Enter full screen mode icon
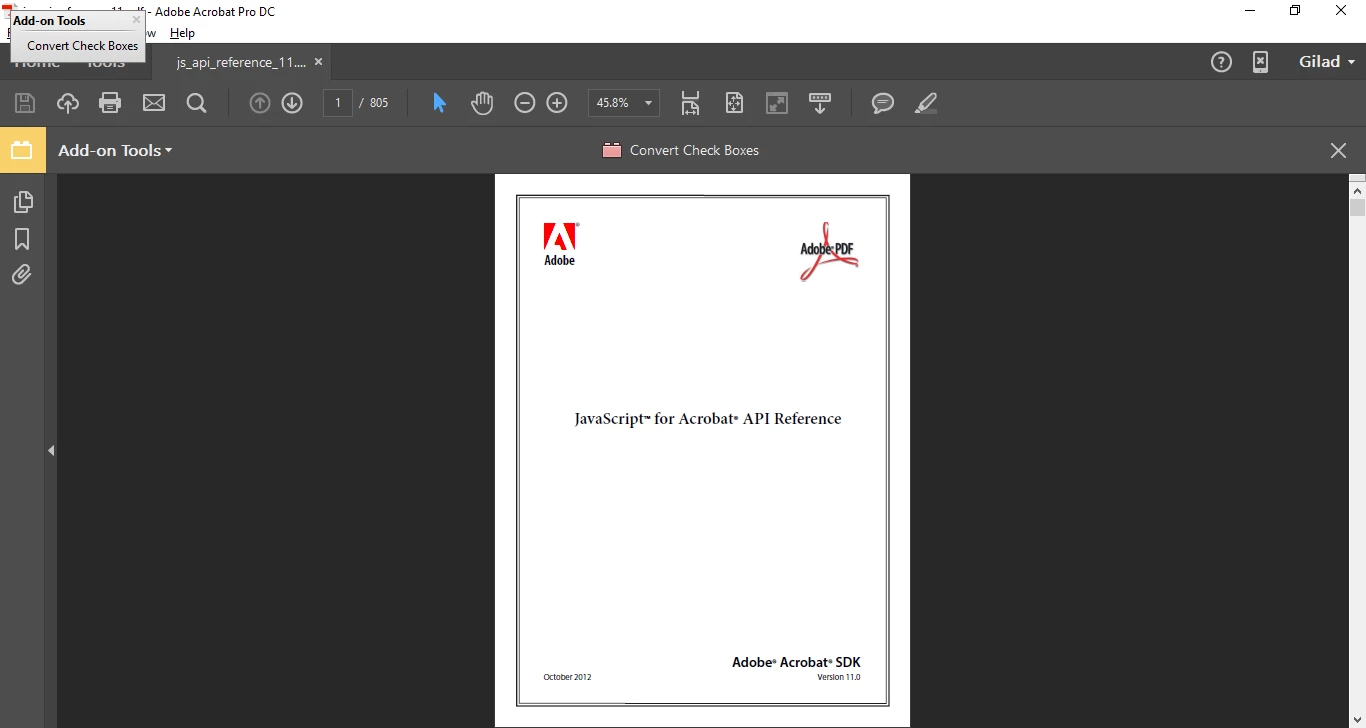 tap(777, 103)
